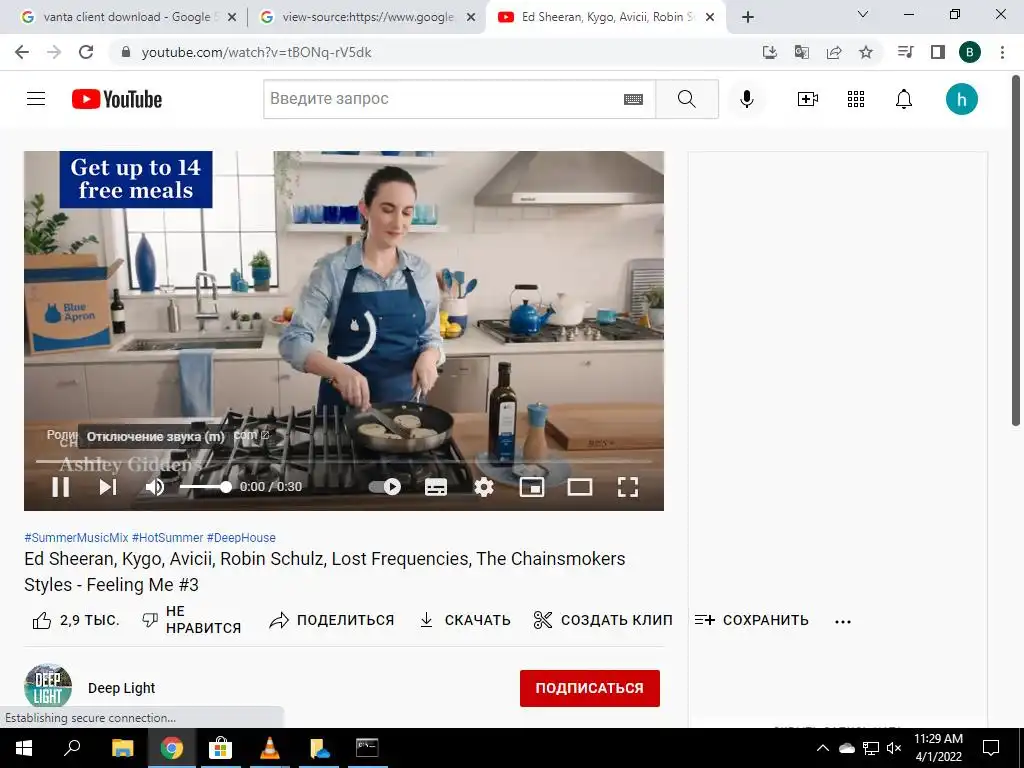Screen dimensions: 1024x768
Task: Open the on-screen keyboard in search box
Action: pyautogui.click(x=633, y=99)
